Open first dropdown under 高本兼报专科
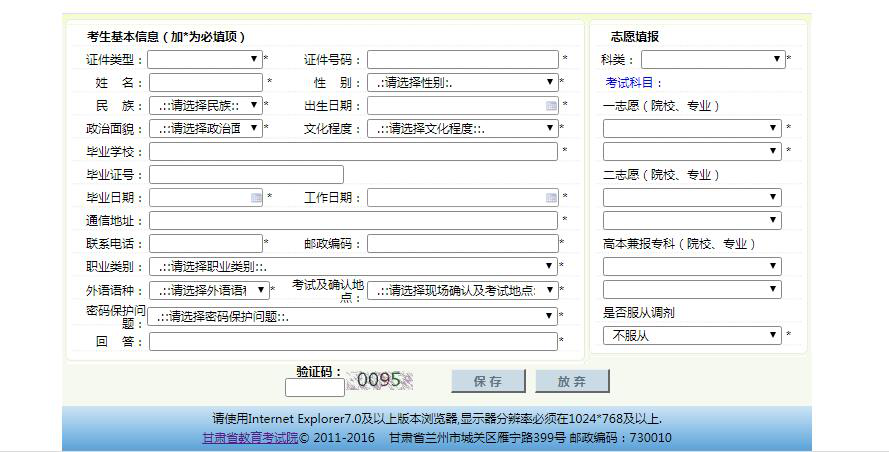Image resolution: width=889 pixels, height=452 pixels. click(692, 266)
